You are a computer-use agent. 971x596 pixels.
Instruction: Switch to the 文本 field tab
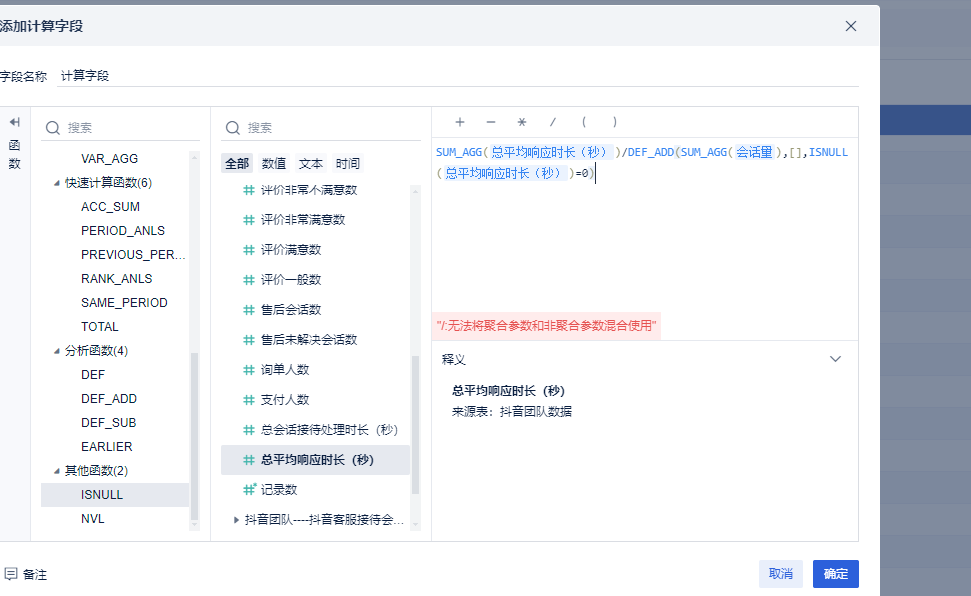tap(311, 164)
